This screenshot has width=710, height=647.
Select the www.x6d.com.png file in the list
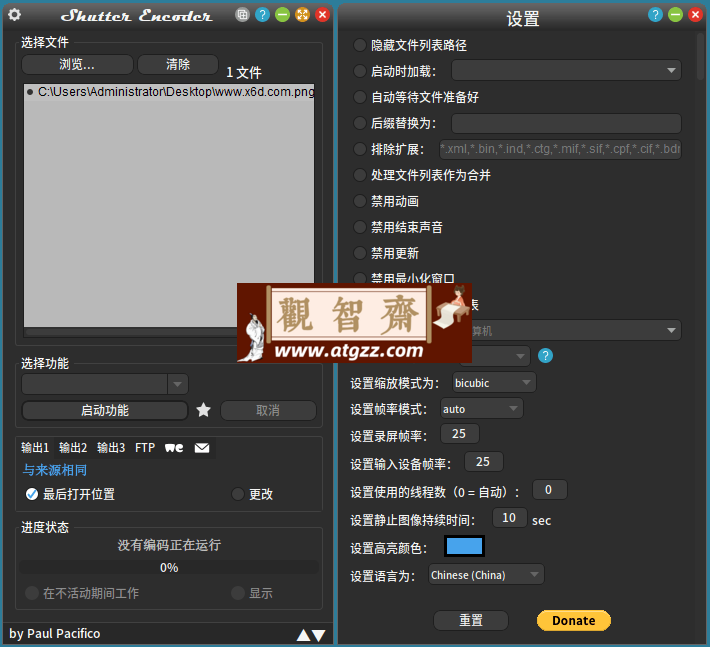[171, 92]
